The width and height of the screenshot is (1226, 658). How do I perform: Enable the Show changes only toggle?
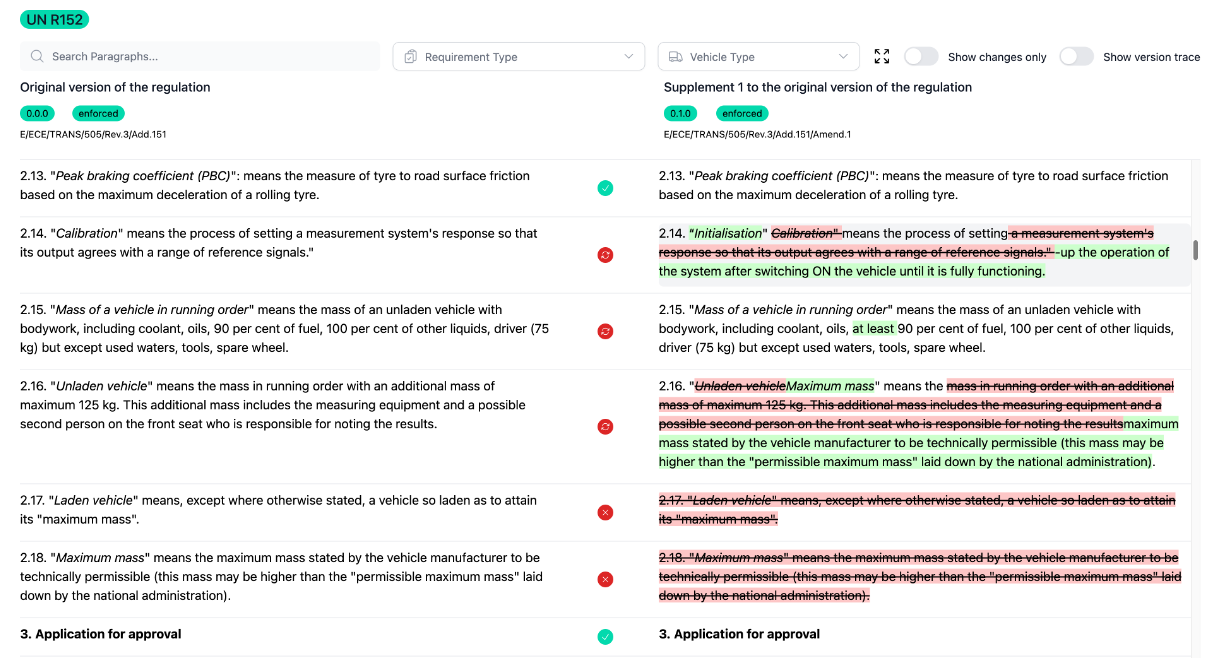point(921,56)
